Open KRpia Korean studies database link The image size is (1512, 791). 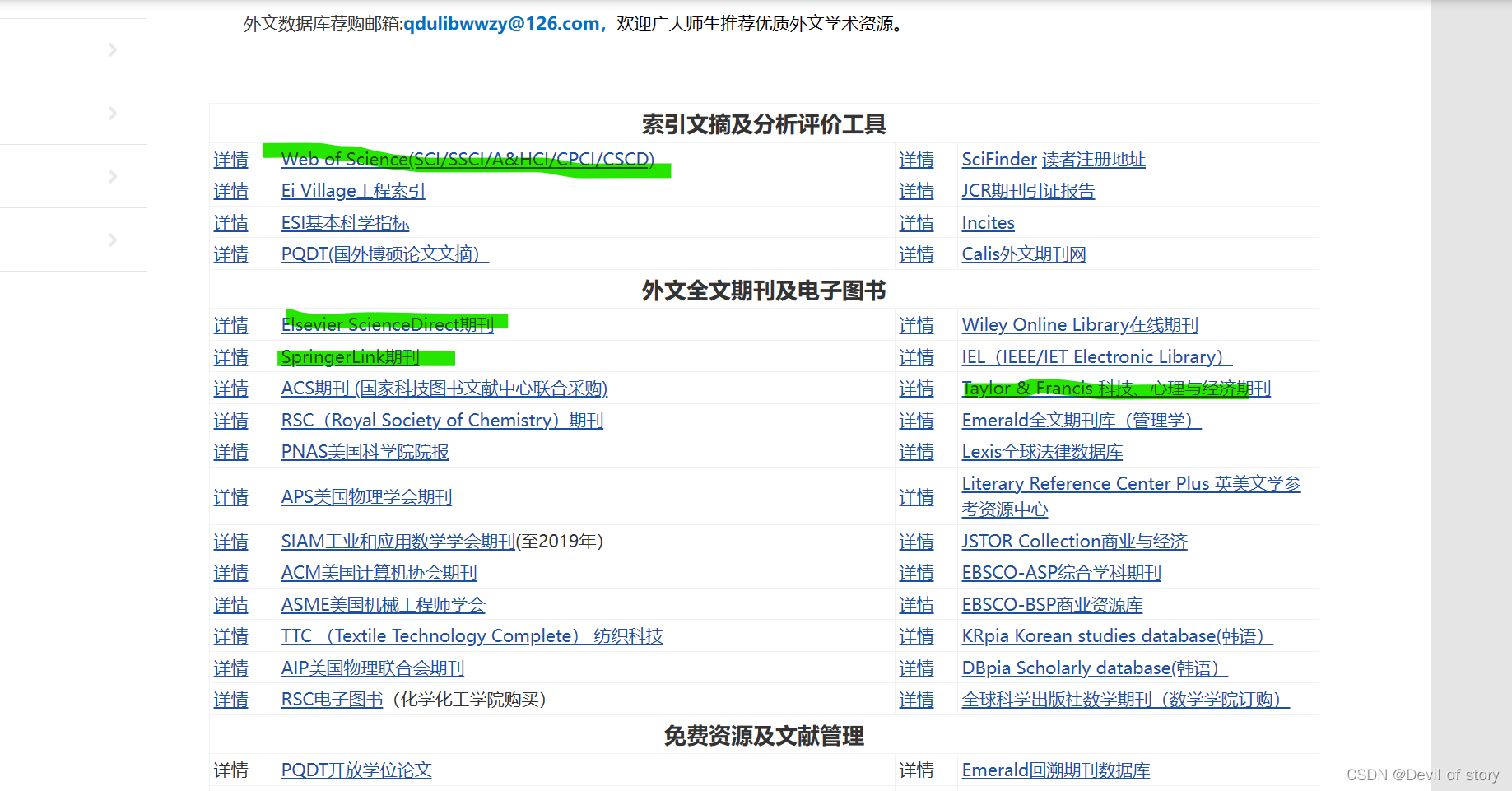(1117, 636)
